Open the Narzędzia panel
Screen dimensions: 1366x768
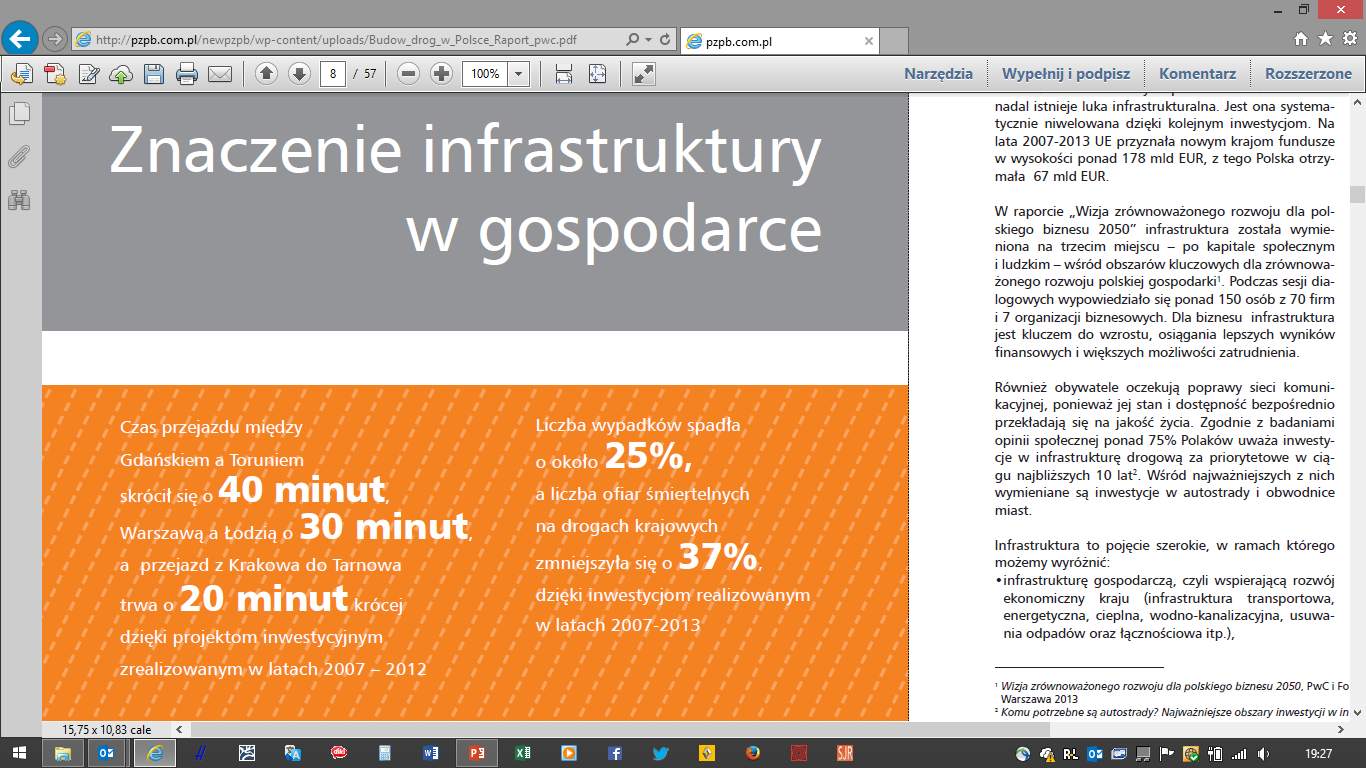(x=938, y=73)
